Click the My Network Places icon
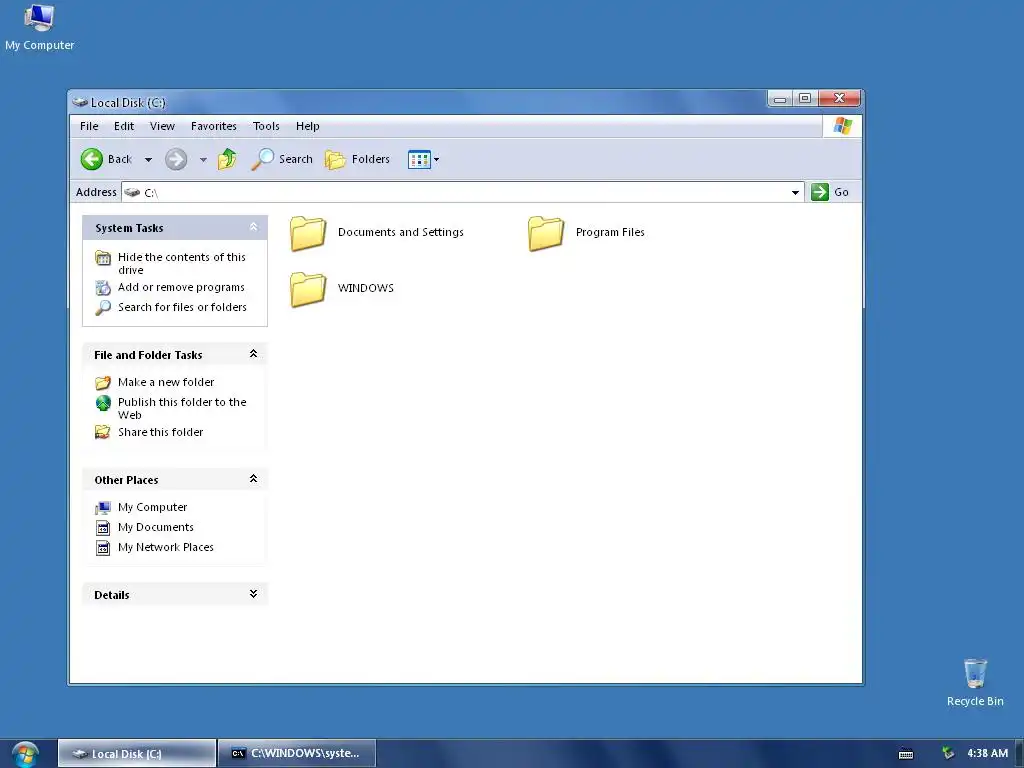1024x768 pixels. pyautogui.click(x=103, y=547)
